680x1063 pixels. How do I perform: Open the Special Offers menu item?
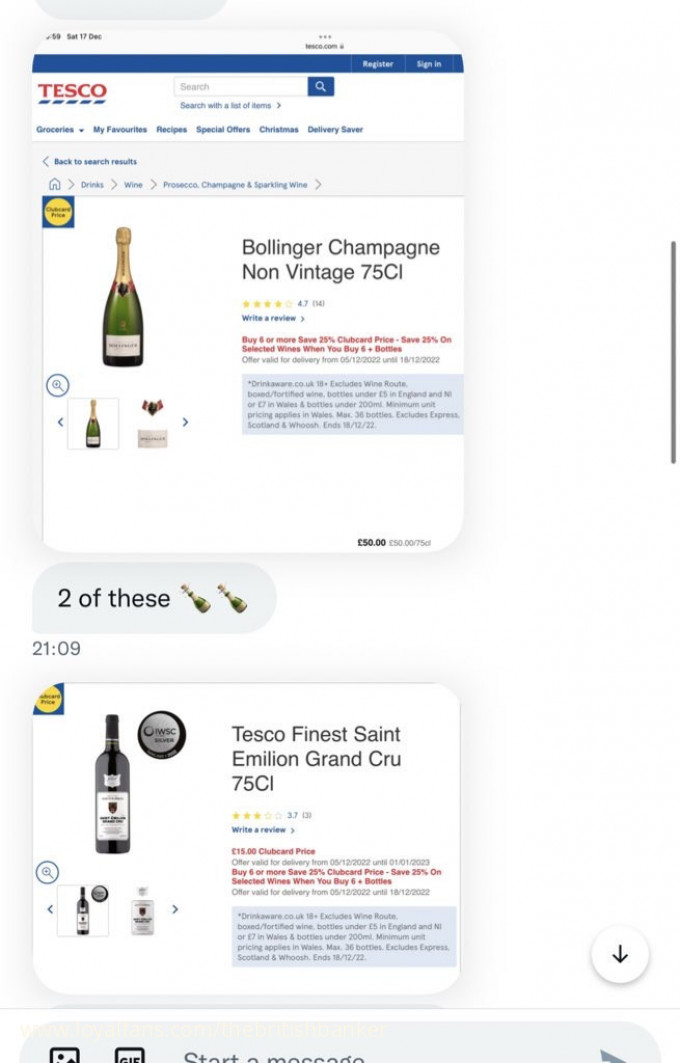(223, 130)
